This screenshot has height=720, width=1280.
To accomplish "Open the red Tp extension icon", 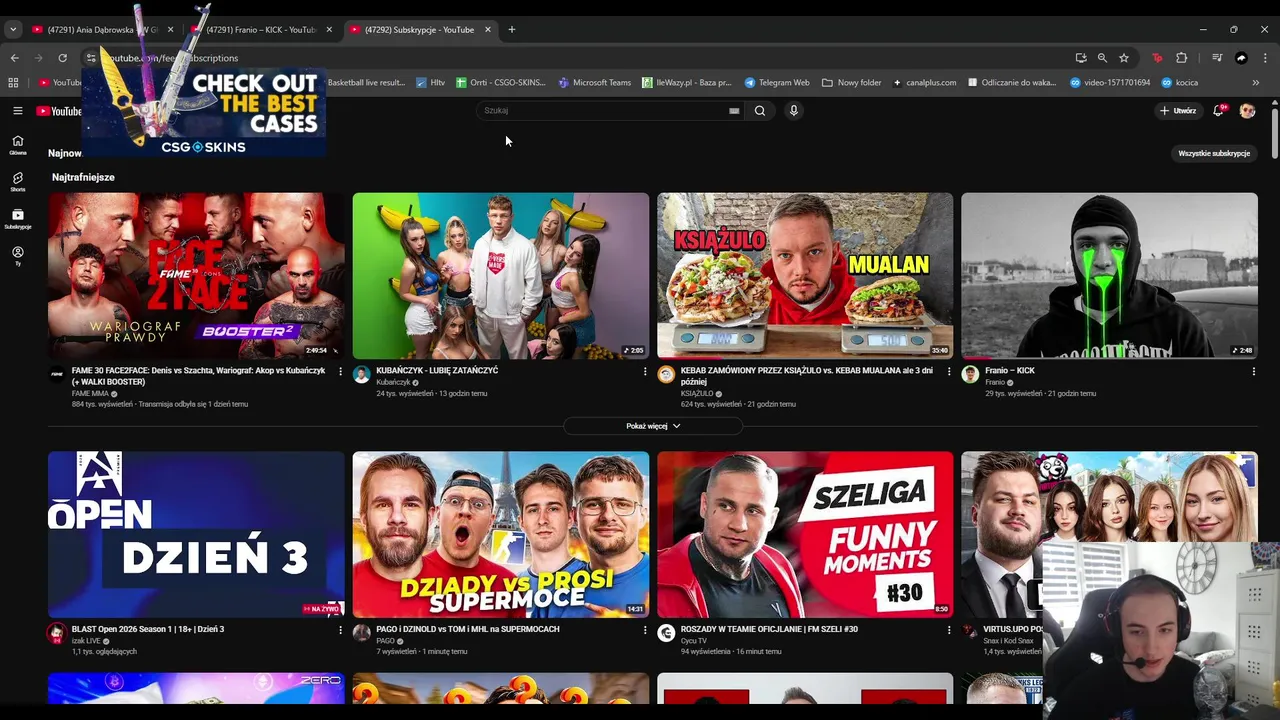I will pos(1158,58).
